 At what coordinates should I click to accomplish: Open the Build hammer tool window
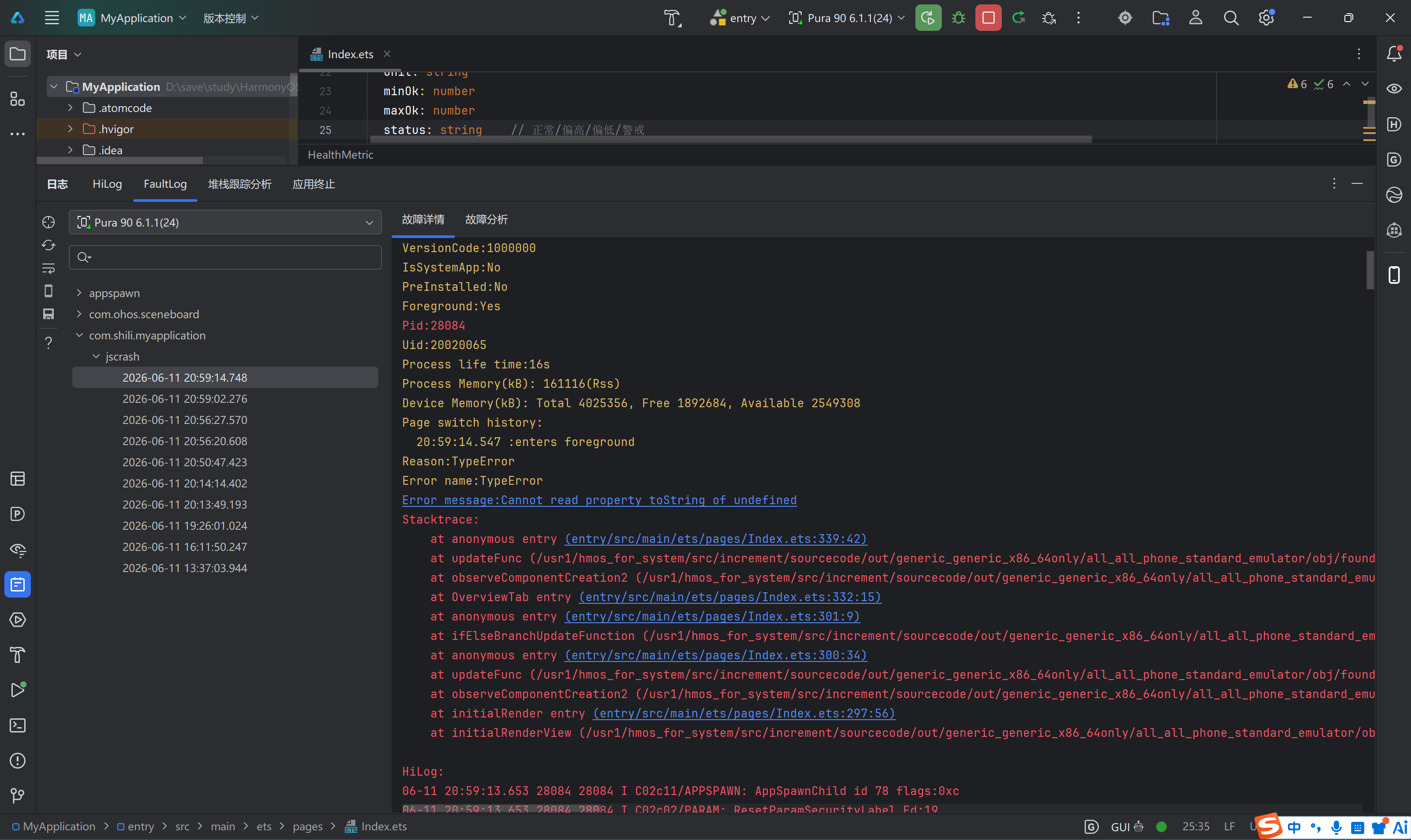pos(18,655)
